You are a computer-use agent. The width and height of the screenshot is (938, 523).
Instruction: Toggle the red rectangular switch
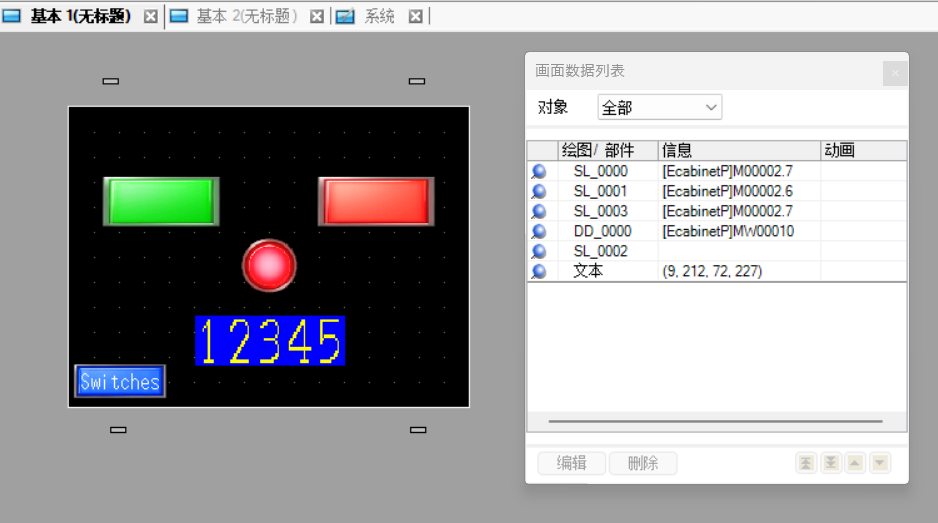(376, 201)
